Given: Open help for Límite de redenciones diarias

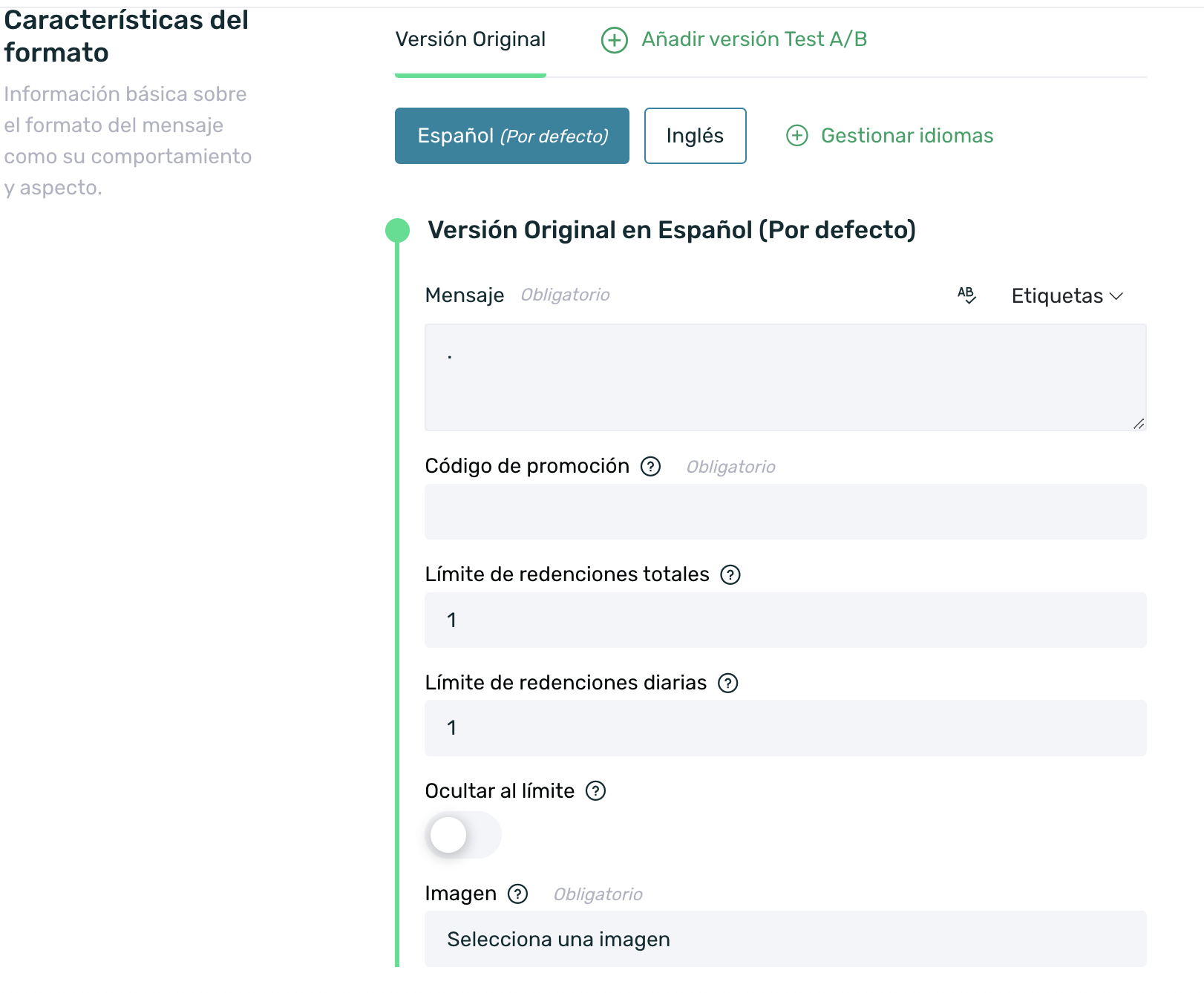Looking at the screenshot, I should click(x=728, y=683).
